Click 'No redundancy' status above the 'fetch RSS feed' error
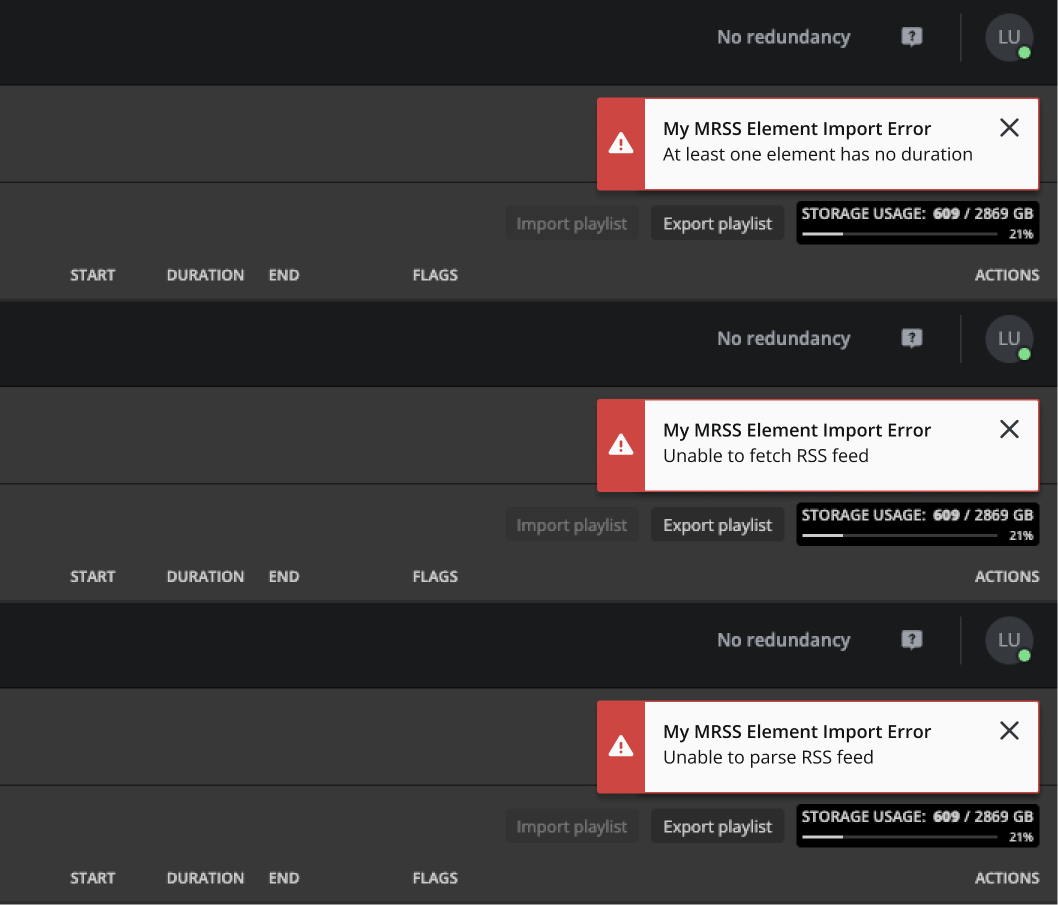This screenshot has width=1058, height=905. click(x=783, y=339)
